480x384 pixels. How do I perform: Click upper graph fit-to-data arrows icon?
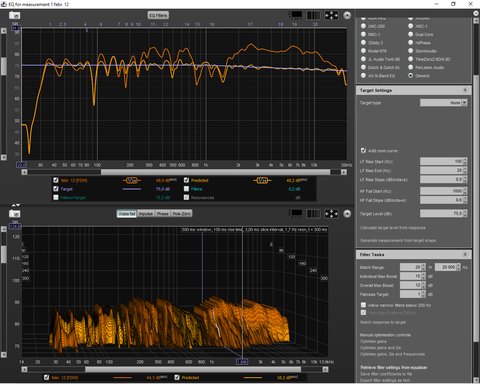(x=331, y=15)
